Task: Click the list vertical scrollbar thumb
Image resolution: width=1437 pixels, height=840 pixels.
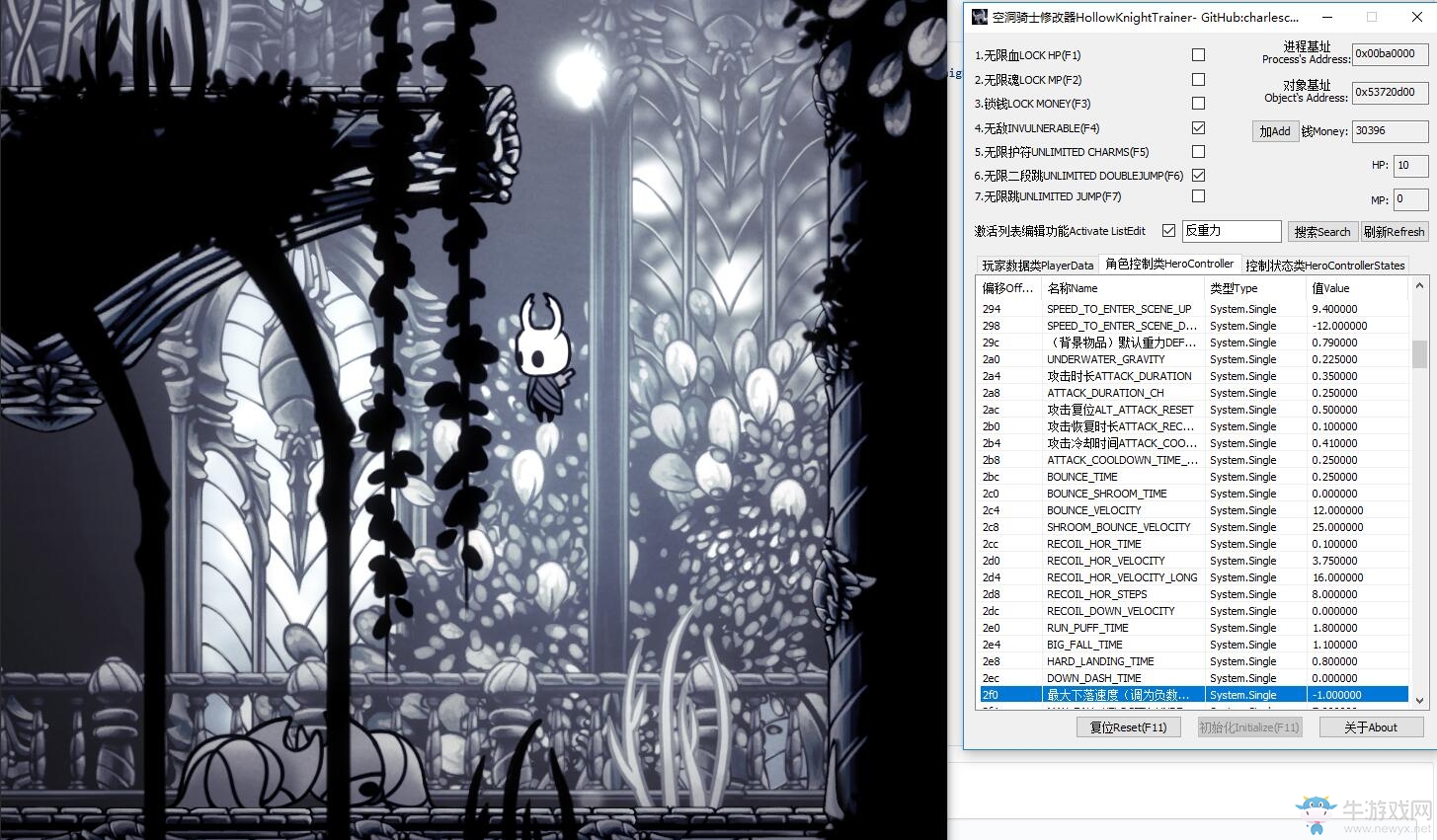Action: tap(1419, 353)
